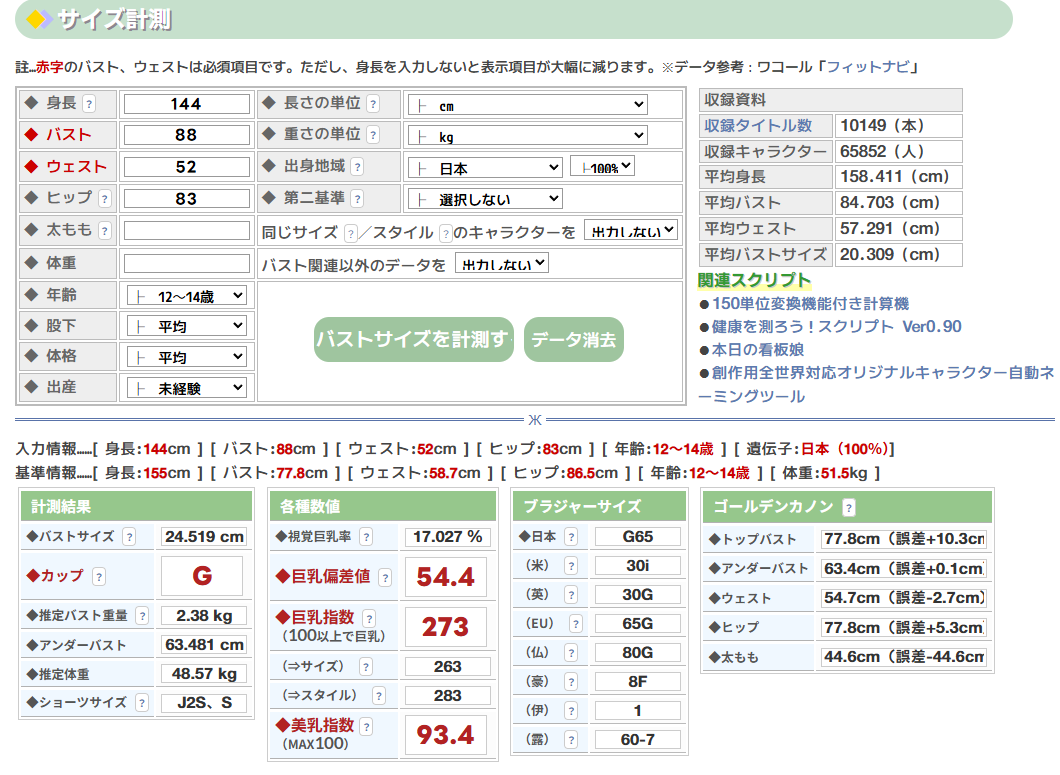Screen dimensions: 1060x775
Task: Click the help icon next to 身長
Action: (89, 104)
